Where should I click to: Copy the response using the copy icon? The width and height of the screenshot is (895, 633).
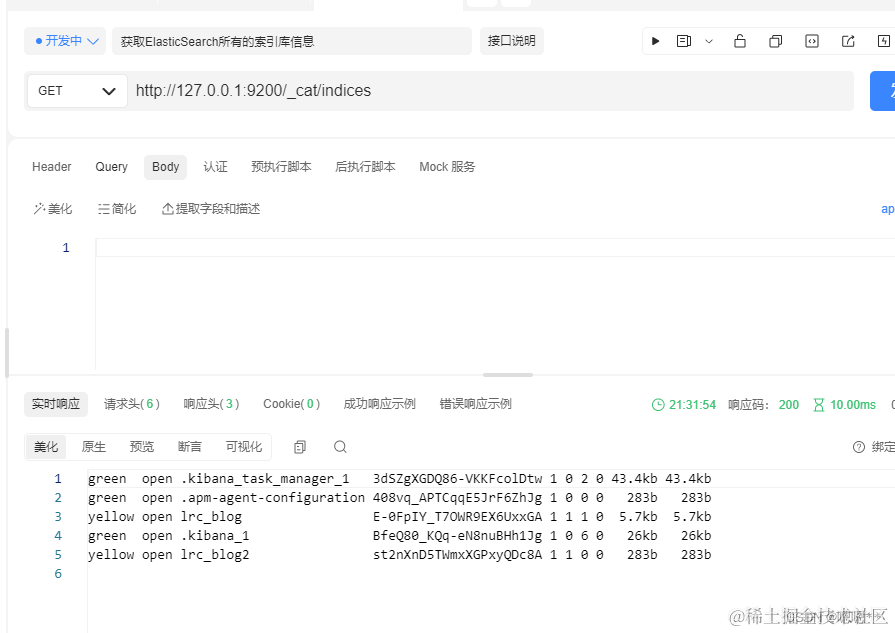pos(300,447)
